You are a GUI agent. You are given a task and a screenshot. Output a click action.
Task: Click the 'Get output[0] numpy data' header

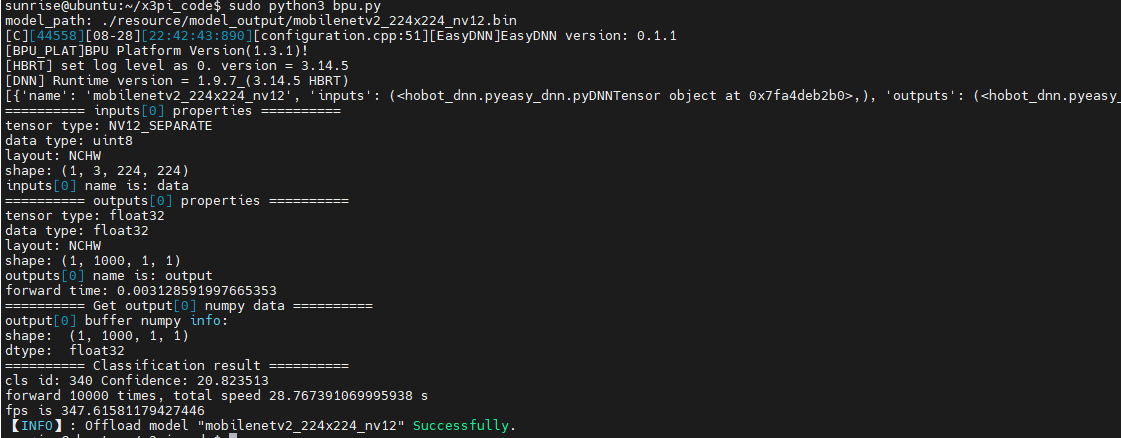click(x=189, y=306)
